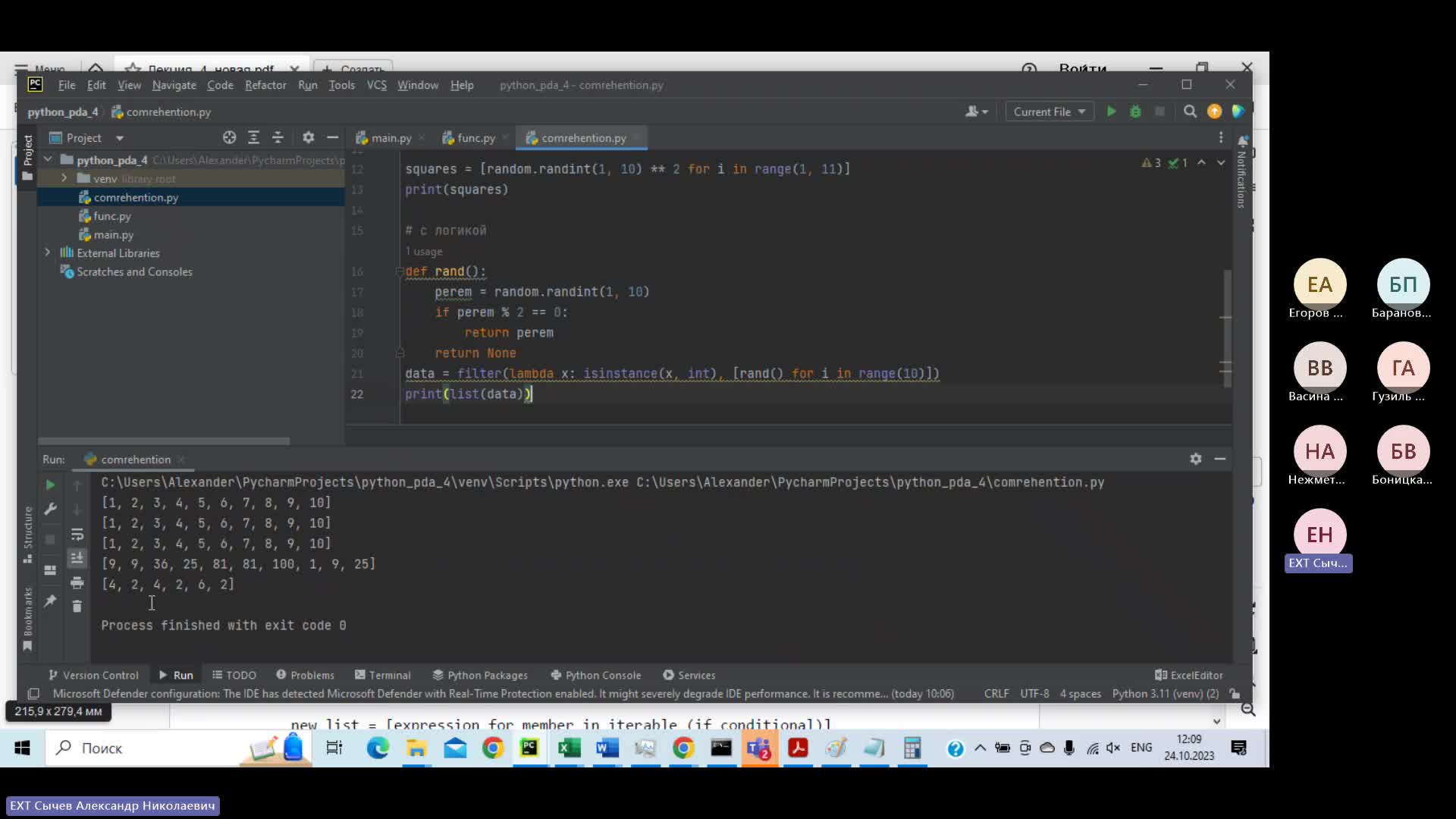
Task: Open the Refactor menu
Action: coord(265,85)
